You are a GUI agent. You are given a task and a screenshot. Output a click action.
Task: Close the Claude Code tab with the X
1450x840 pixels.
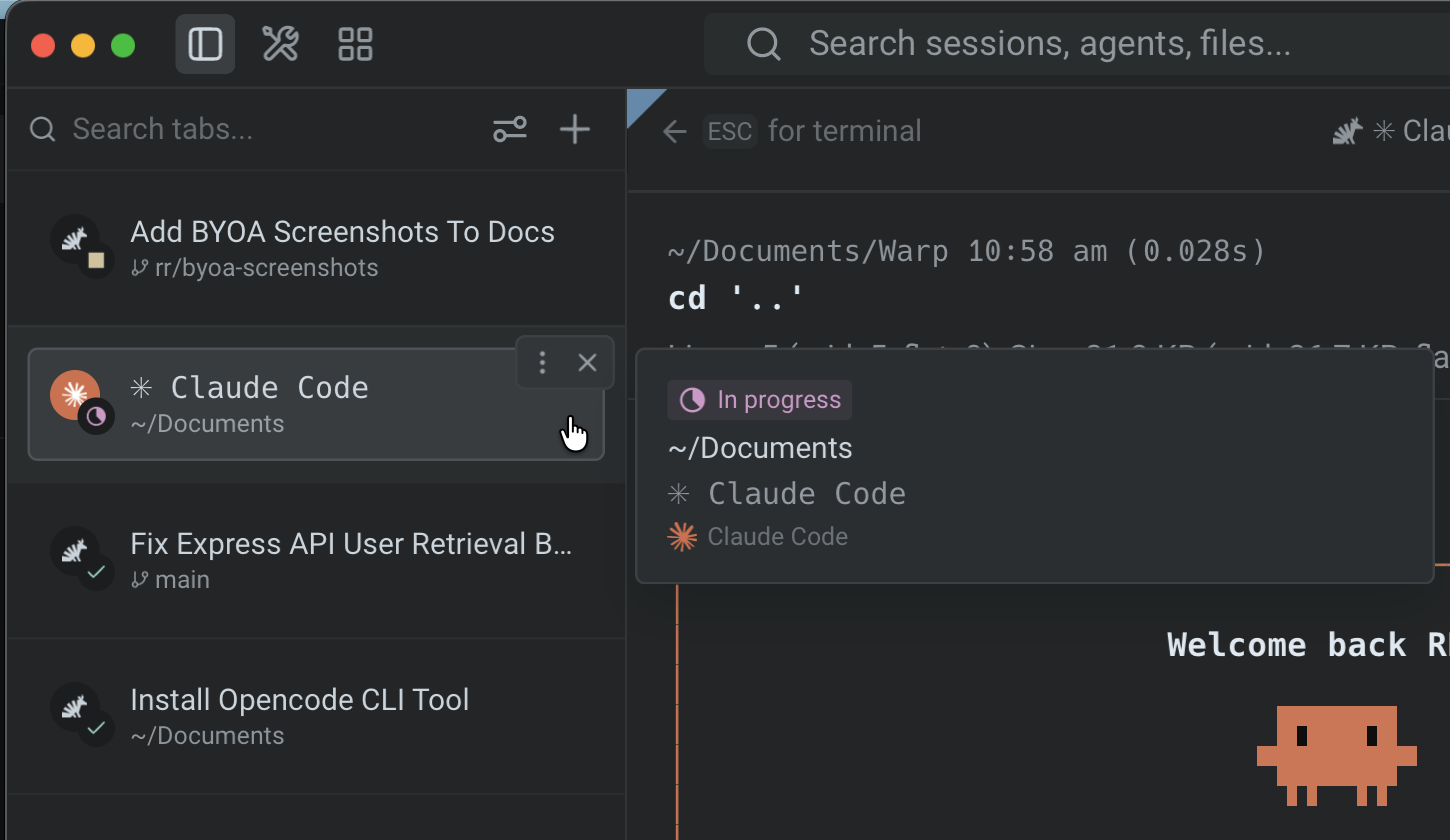(587, 362)
